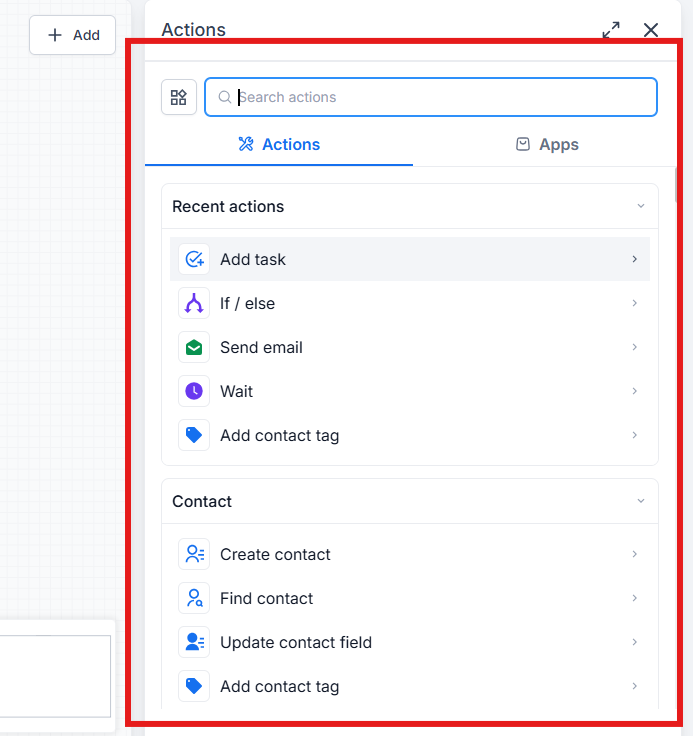The image size is (693, 736).
Task: Open the Update contact field row chevron
Action: click(x=634, y=642)
